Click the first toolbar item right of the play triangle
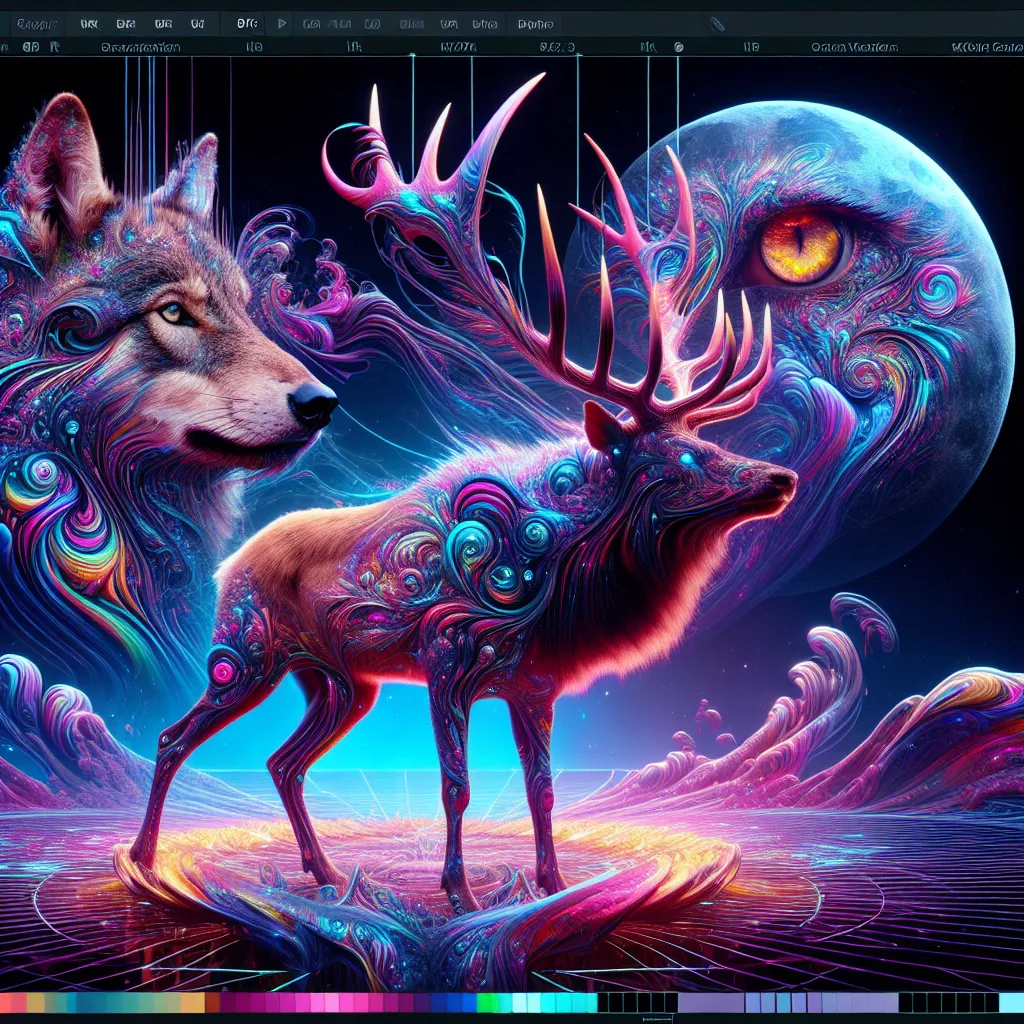The width and height of the screenshot is (1024, 1024). click(312, 22)
